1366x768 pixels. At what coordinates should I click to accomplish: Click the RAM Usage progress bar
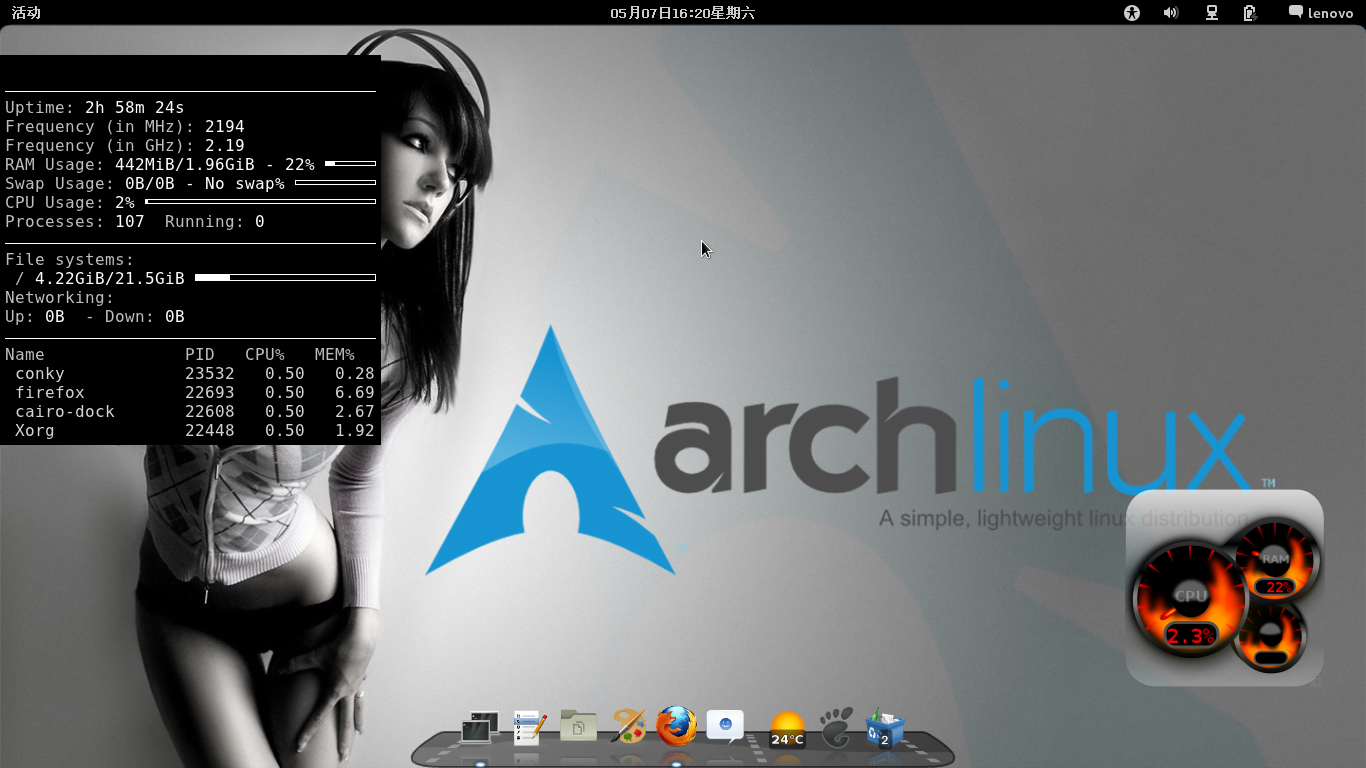[x=350, y=164]
